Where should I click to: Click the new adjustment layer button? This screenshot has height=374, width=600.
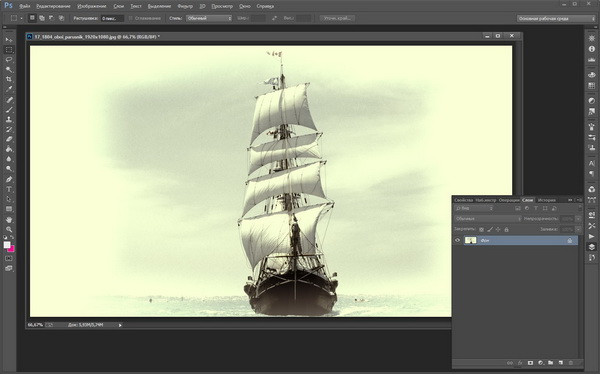coord(541,363)
